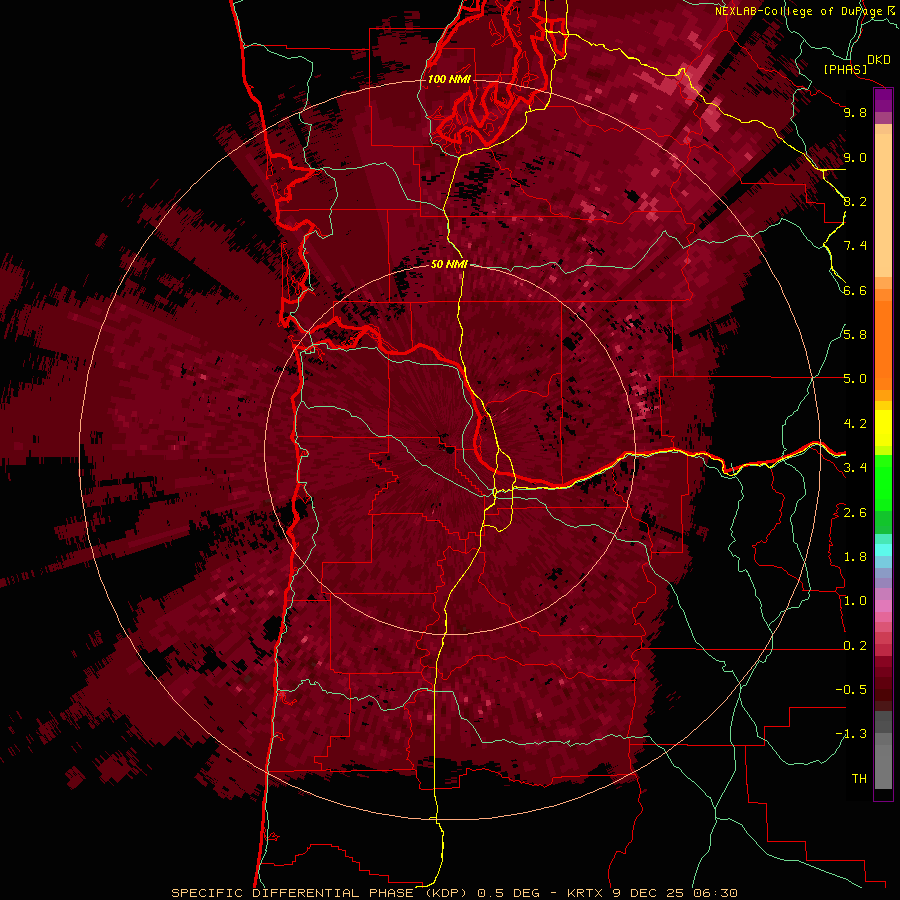Viewport: 900px width, 900px height.
Task: Click the -0.5 scale value
Action: (851, 690)
